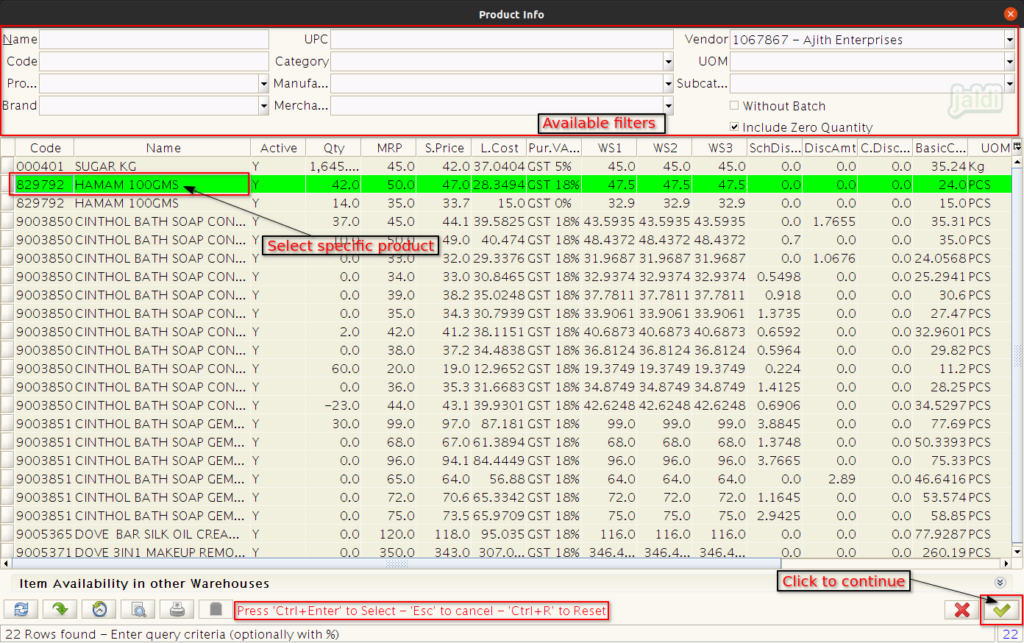Image resolution: width=1024 pixels, height=643 pixels.
Task: Confirm selection with green checkmark icon
Action: point(1001,610)
